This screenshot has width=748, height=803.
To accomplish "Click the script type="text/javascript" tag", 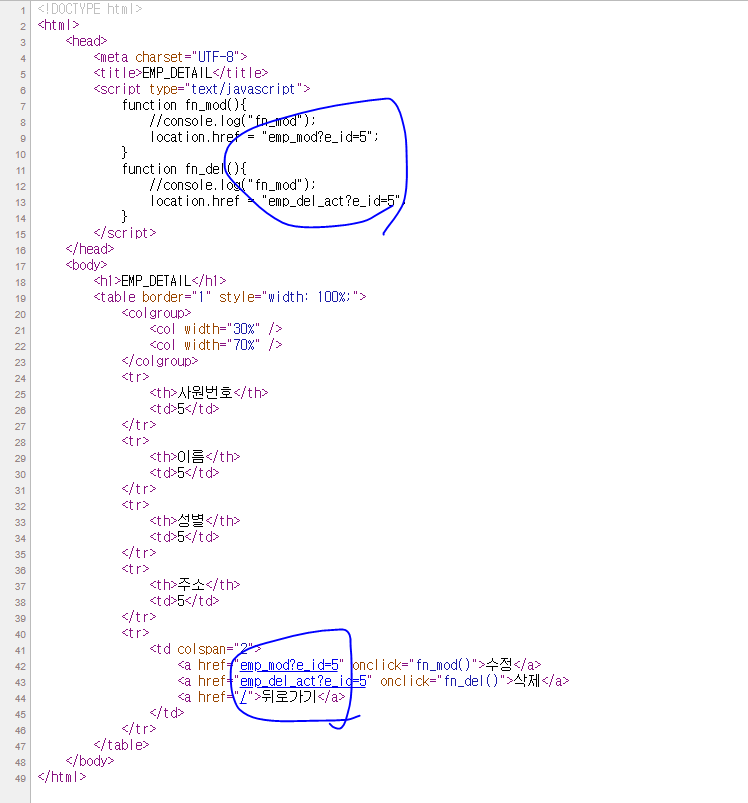I will point(202,89).
